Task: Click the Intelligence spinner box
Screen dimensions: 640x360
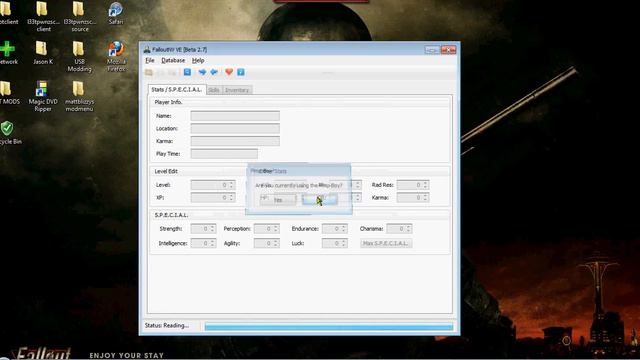Action: point(203,243)
